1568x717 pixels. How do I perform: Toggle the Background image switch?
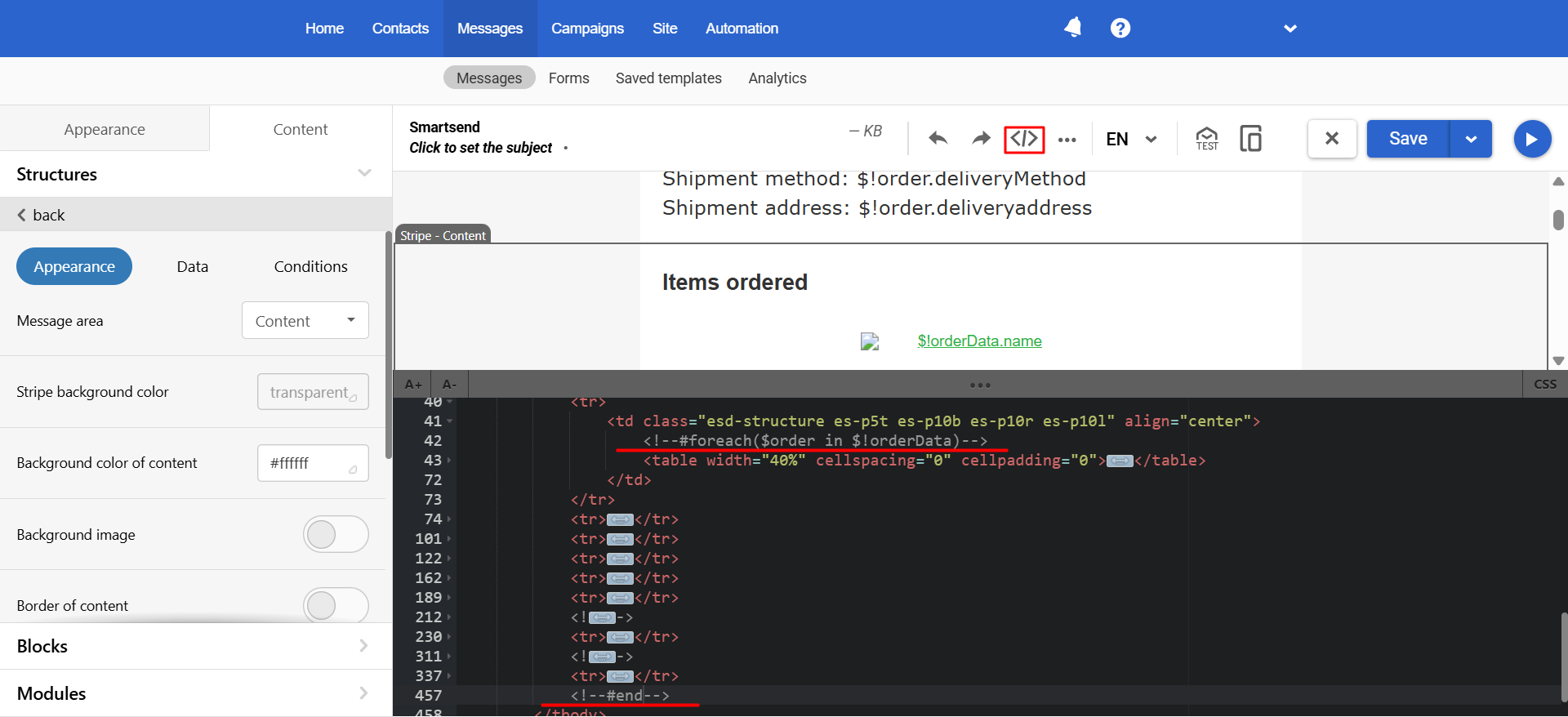coord(336,535)
